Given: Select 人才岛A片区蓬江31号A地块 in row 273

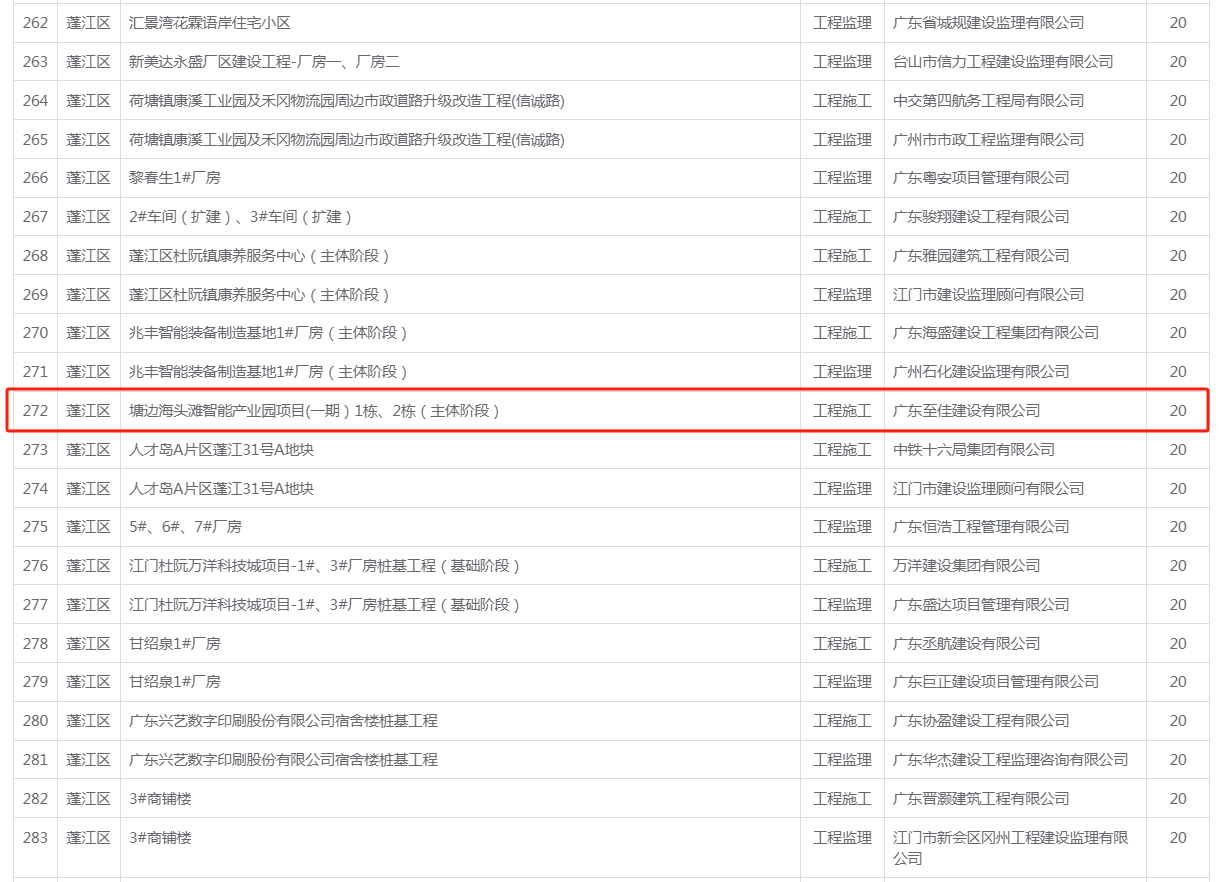Looking at the screenshot, I should pyautogui.click(x=221, y=449).
